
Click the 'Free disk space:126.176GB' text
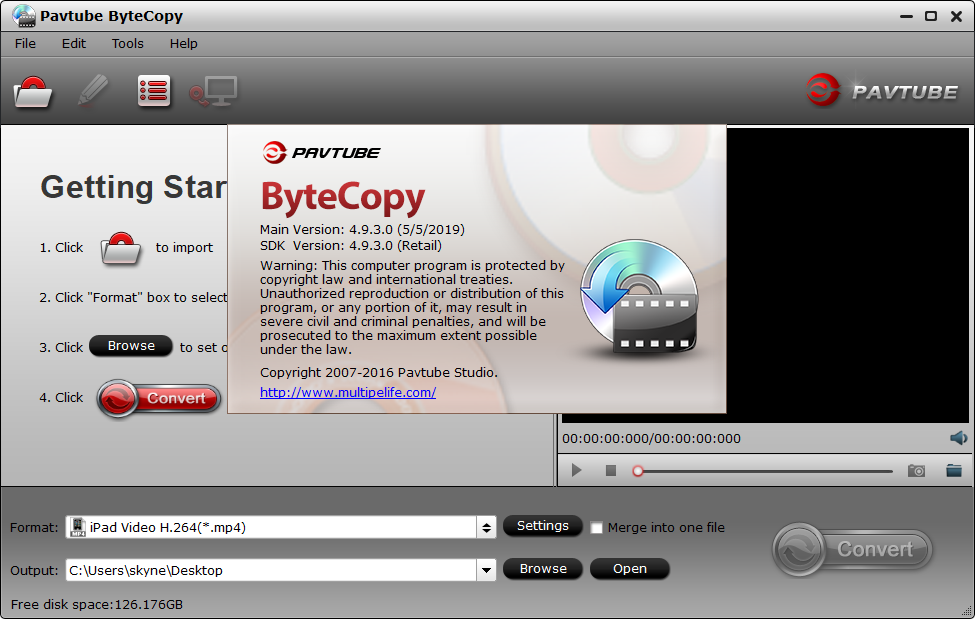point(97,604)
